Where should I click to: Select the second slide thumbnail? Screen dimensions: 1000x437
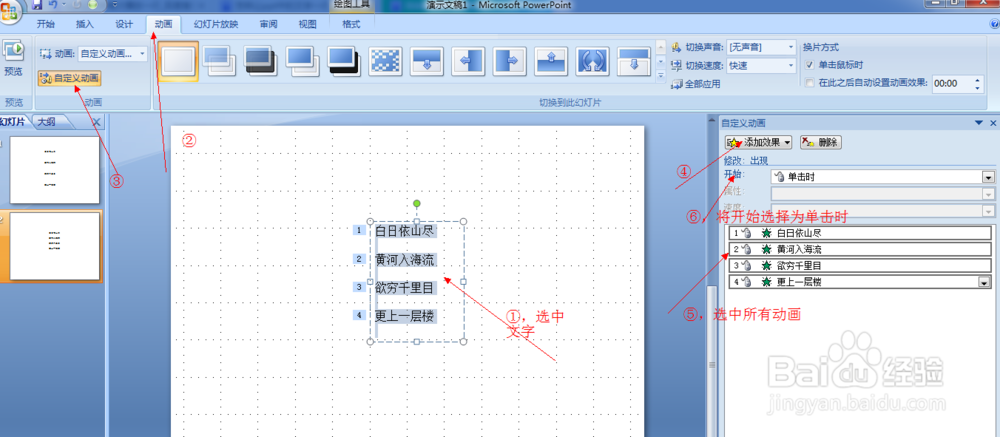coord(55,246)
